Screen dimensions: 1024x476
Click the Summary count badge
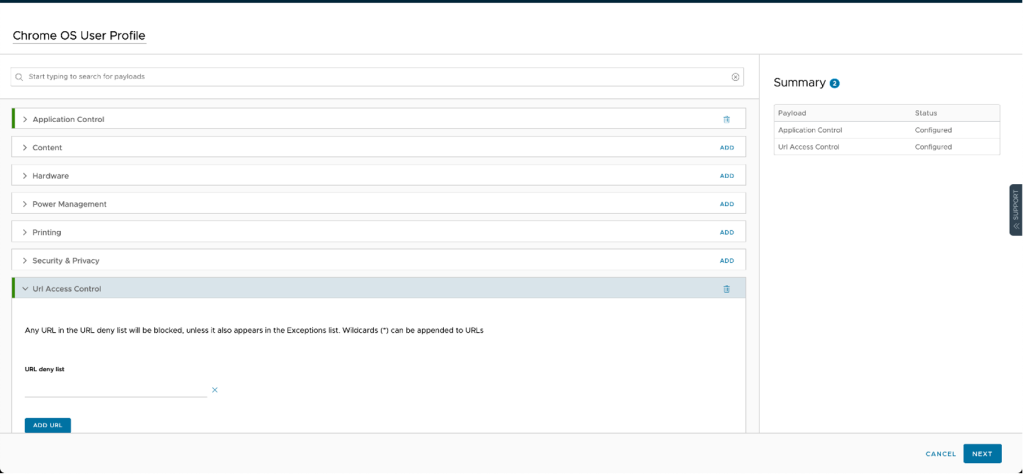[834, 84]
